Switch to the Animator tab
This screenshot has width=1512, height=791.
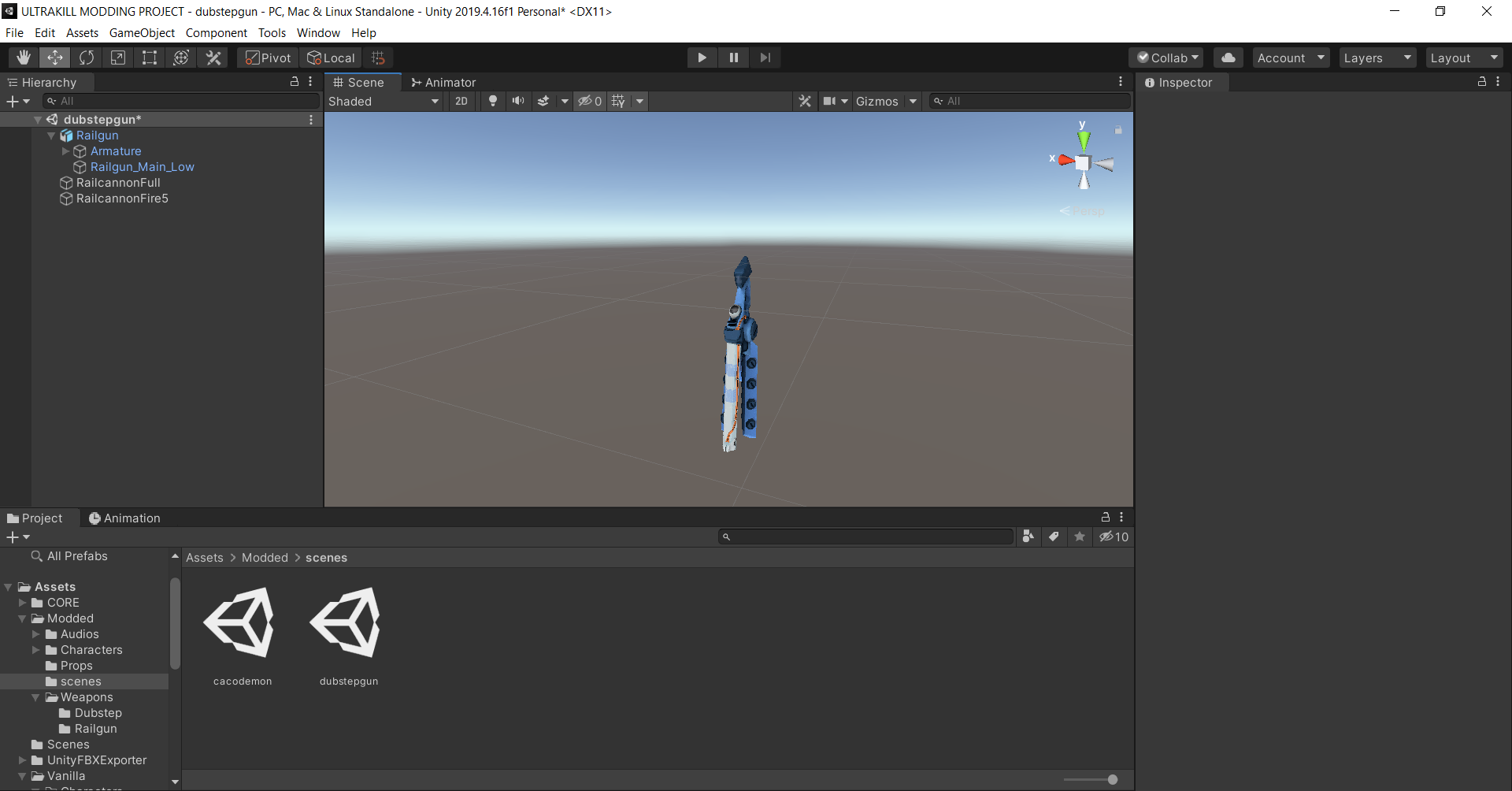pyautogui.click(x=443, y=83)
